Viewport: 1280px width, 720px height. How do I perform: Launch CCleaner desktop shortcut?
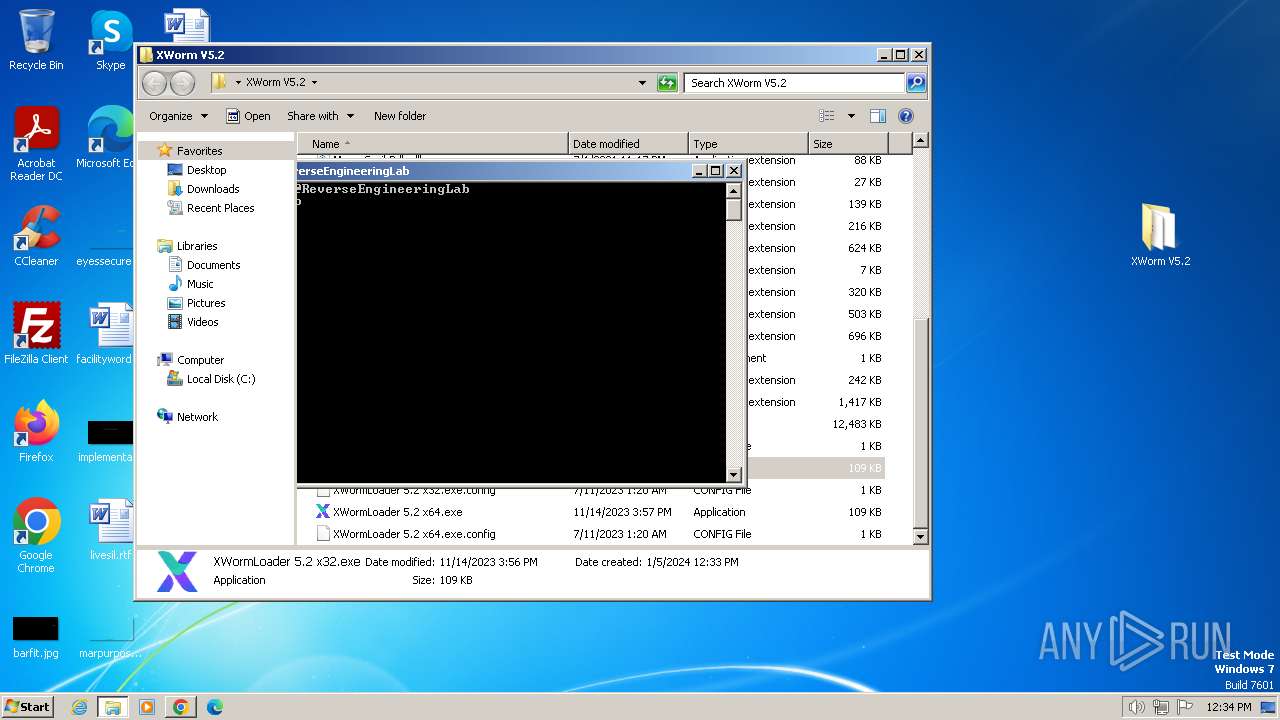[x=36, y=236]
